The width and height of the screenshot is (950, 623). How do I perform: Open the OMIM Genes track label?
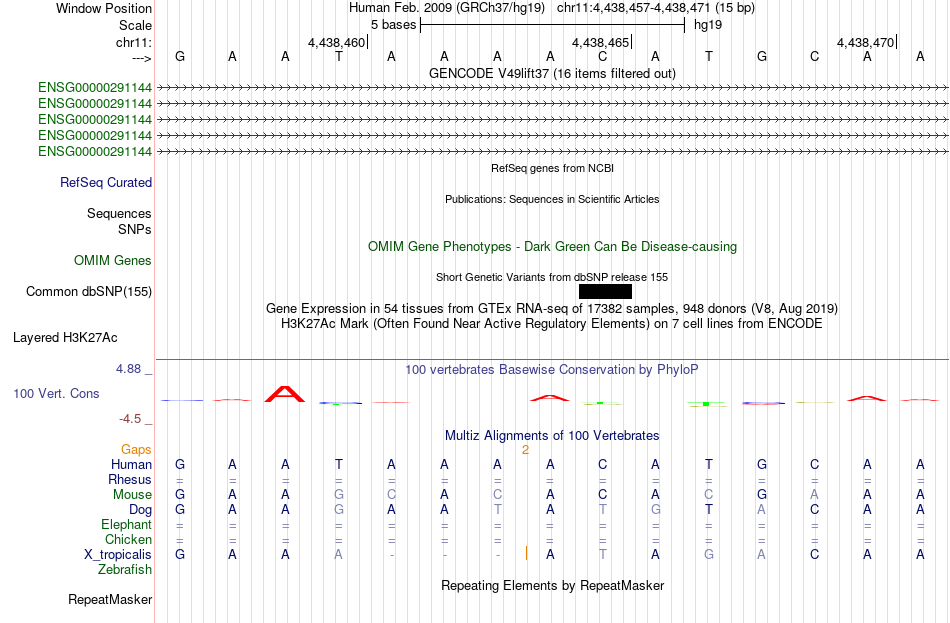pyautogui.click(x=113, y=261)
